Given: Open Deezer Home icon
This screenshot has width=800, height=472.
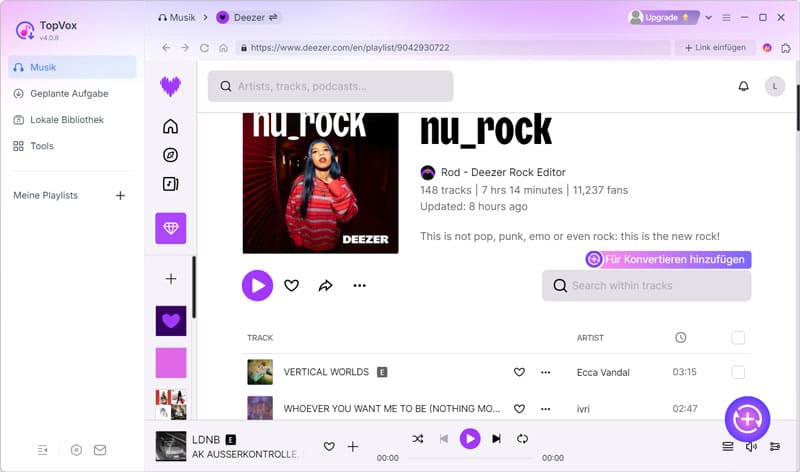Looking at the screenshot, I should [170, 126].
